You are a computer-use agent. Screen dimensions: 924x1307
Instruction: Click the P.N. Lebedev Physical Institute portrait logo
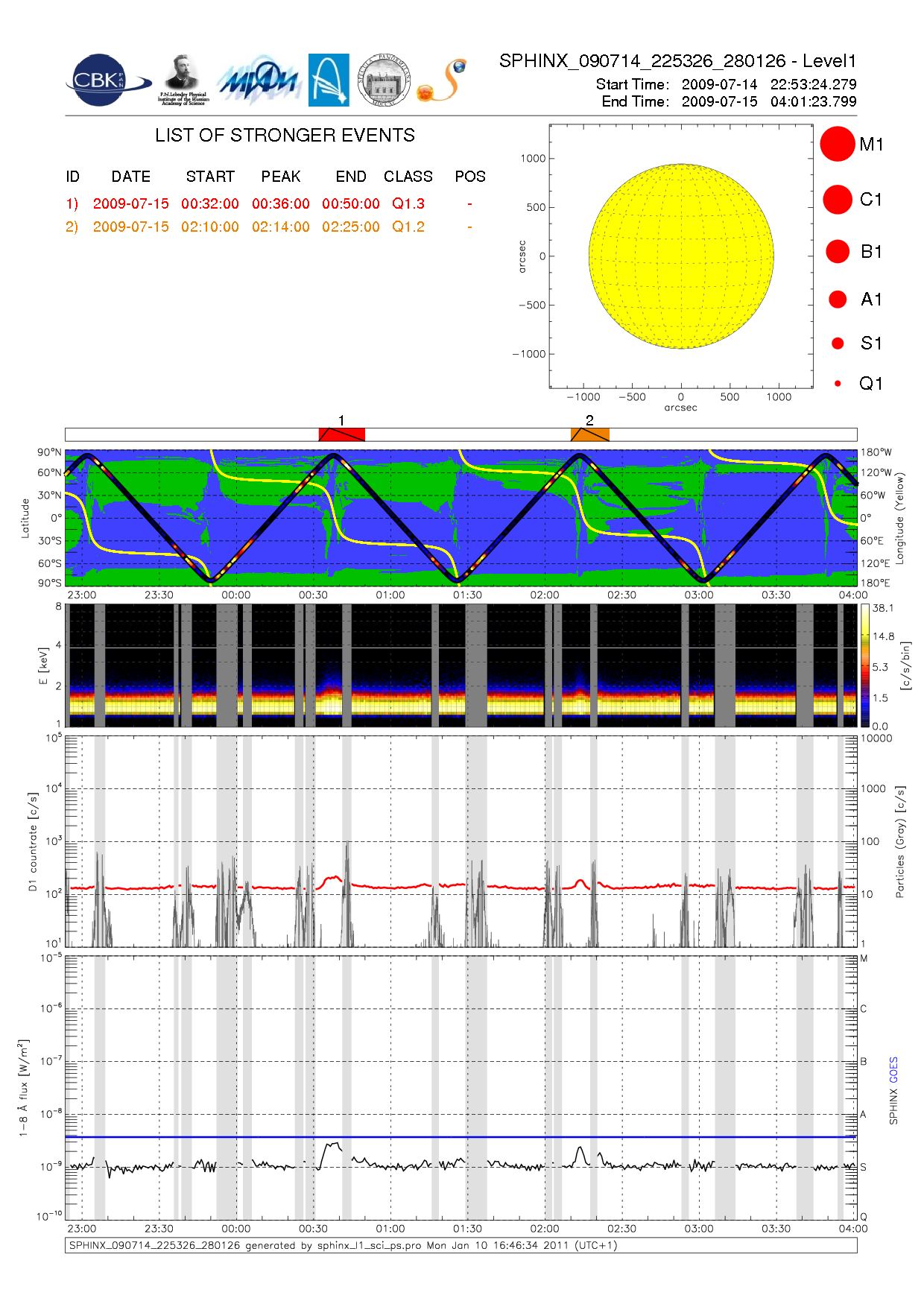[x=183, y=80]
